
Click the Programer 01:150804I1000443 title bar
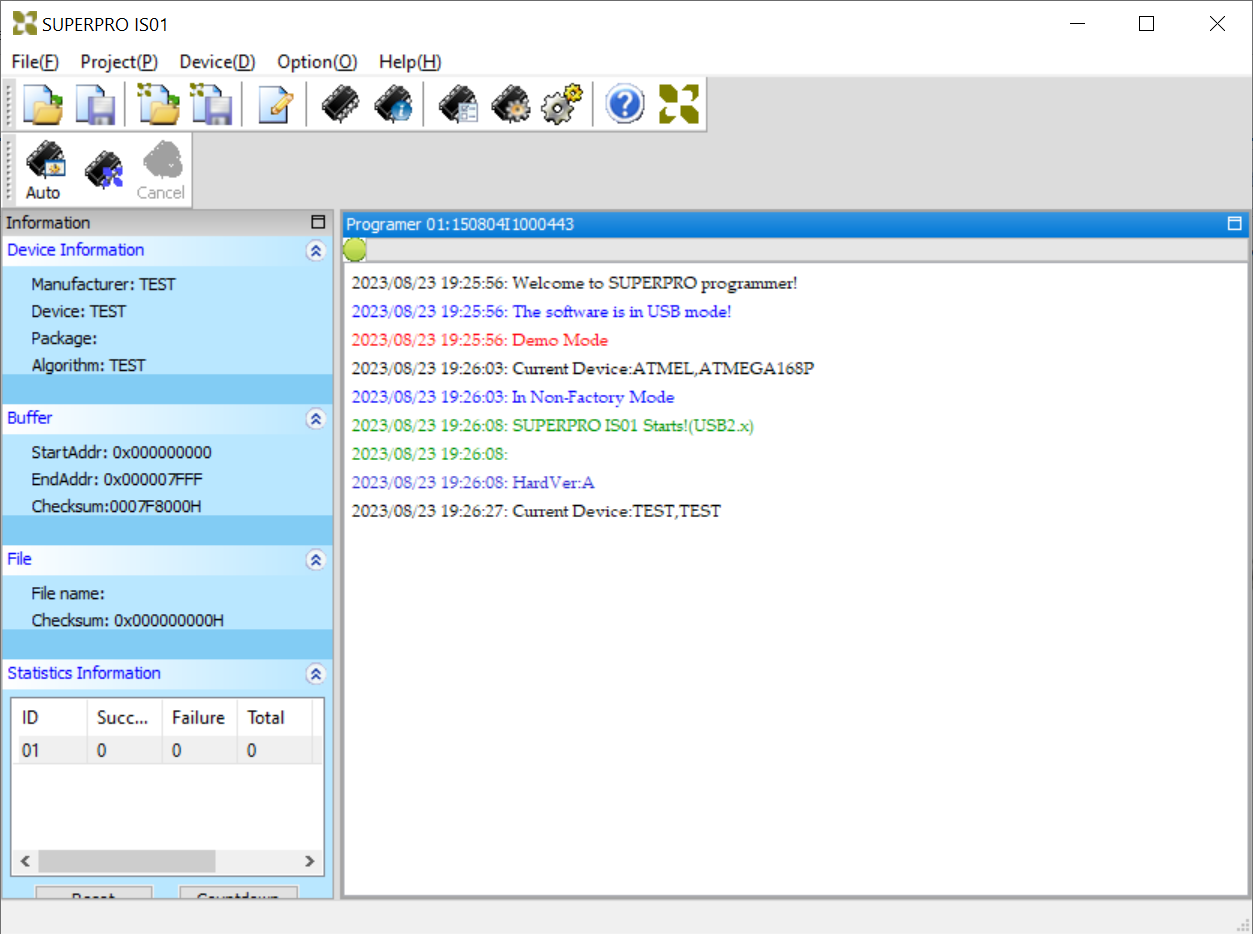795,224
